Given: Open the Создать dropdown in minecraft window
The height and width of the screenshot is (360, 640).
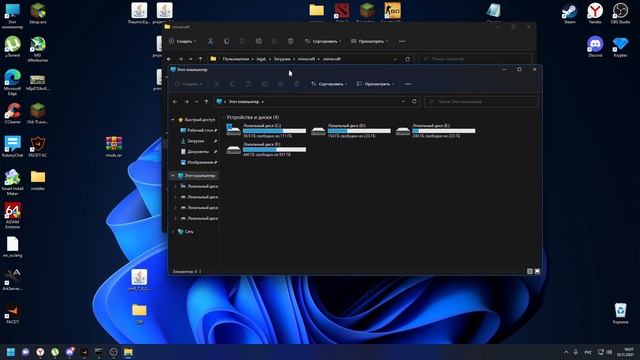Looking at the screenshot, I should (182, 41).
